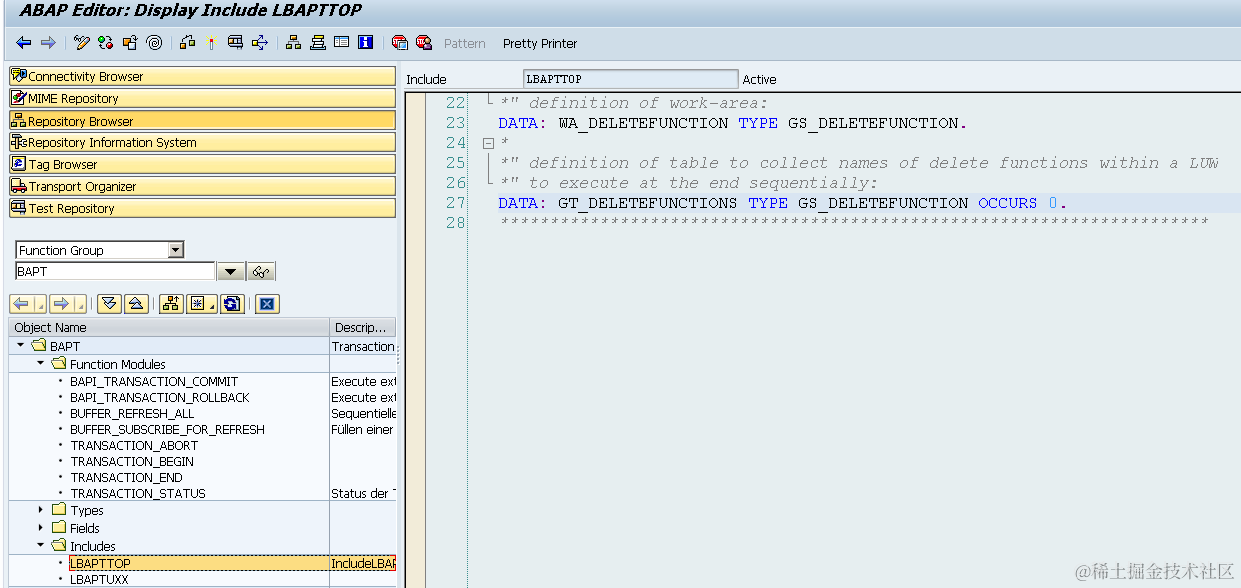The height and width of the screenshot is (588, 1241).
Task: Select BAPI_TRANSACTION_ROLLBACK function module
Action: 159,397
